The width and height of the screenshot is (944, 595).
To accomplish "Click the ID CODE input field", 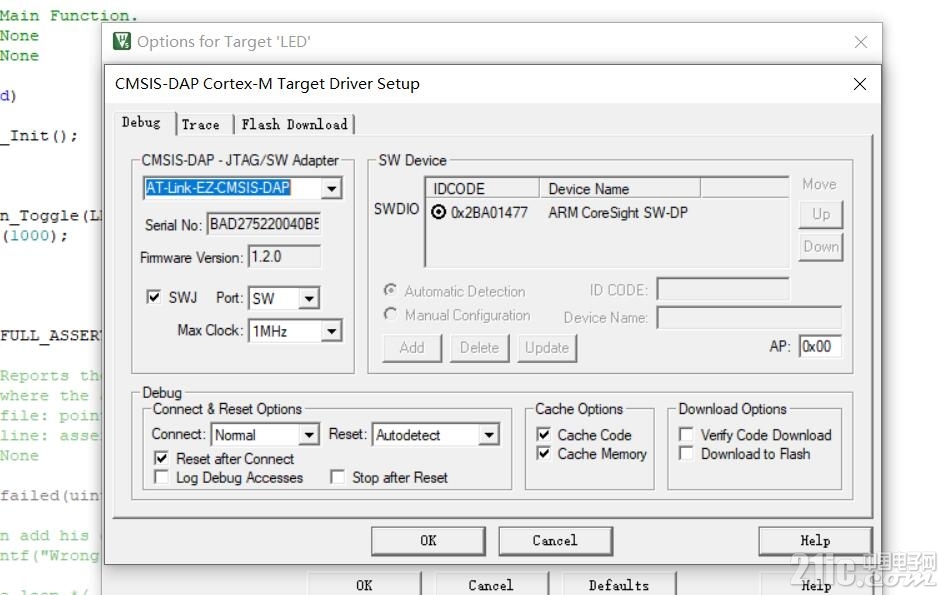I will click(722, 289).
